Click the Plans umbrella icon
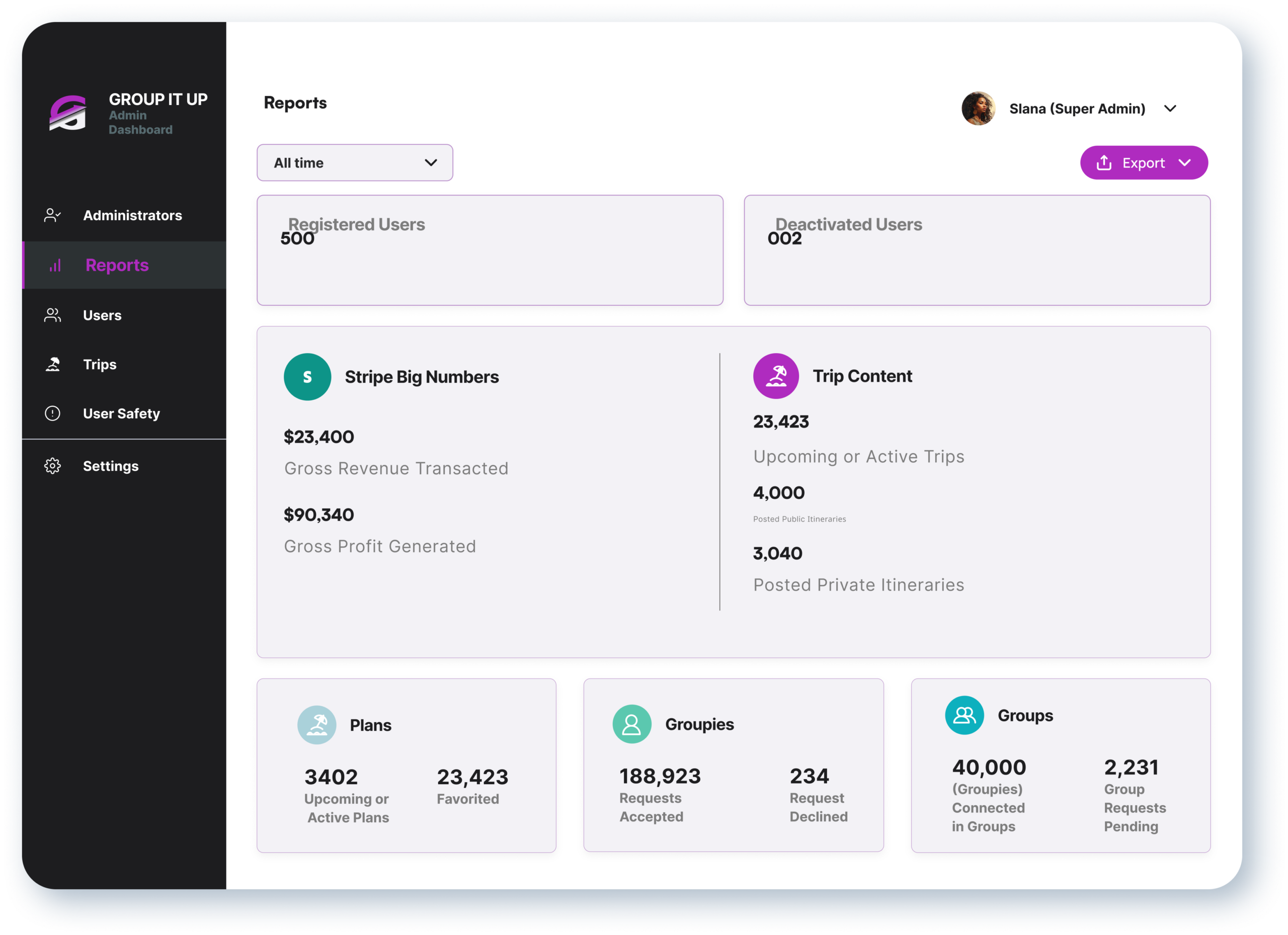The height and width of the screenshot is (935, 1288). [317, 725]
